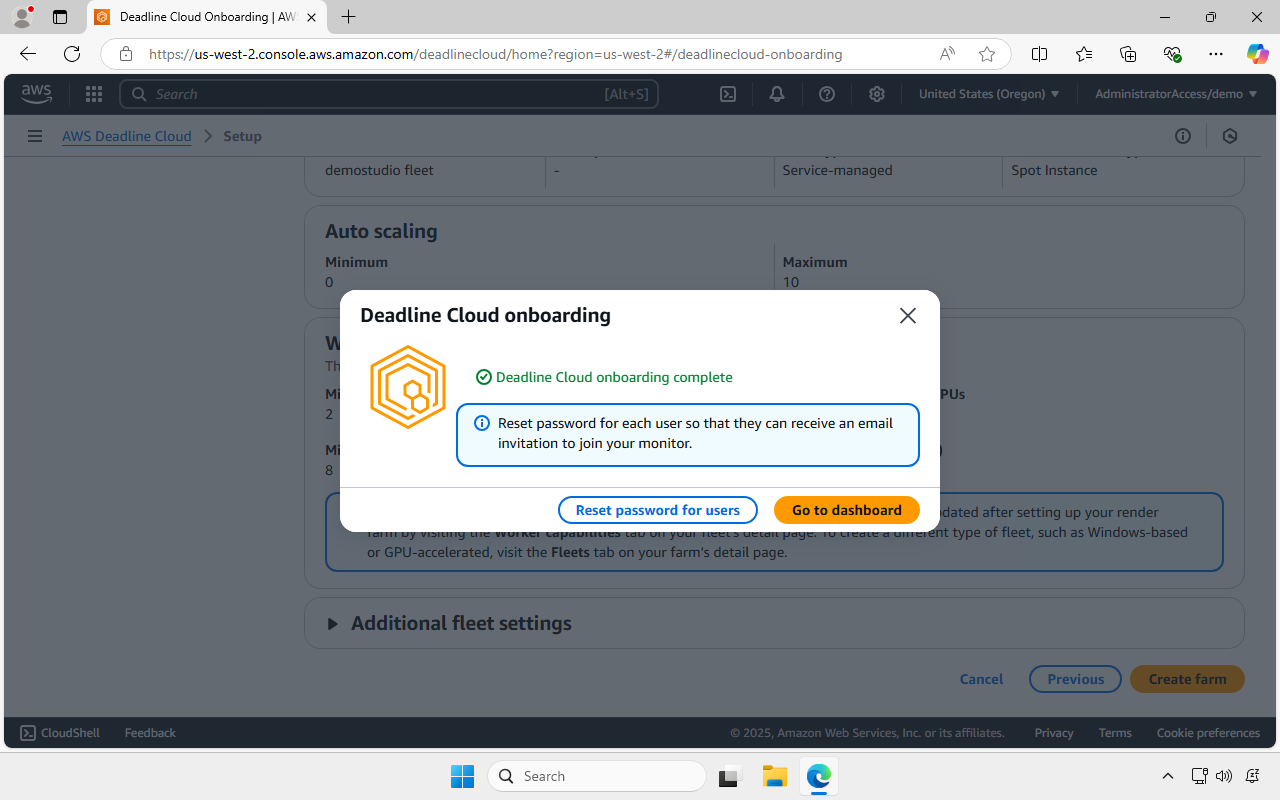Open the navigation sidebar hamburger icon

coord(35,136)
